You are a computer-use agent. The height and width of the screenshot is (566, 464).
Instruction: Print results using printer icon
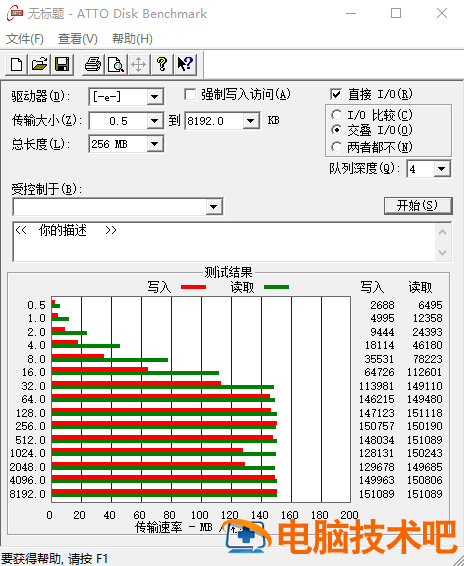[93, 65]
